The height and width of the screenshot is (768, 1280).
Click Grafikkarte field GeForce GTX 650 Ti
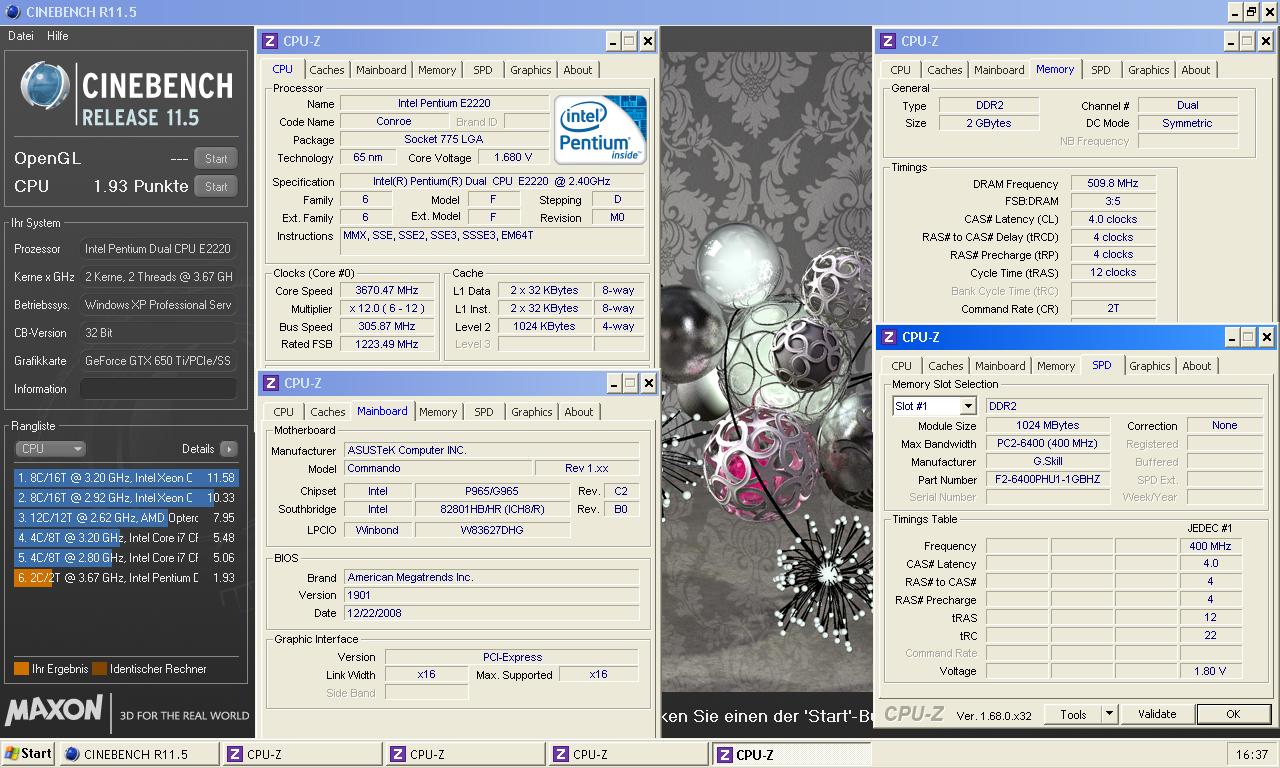coord(158,361)
